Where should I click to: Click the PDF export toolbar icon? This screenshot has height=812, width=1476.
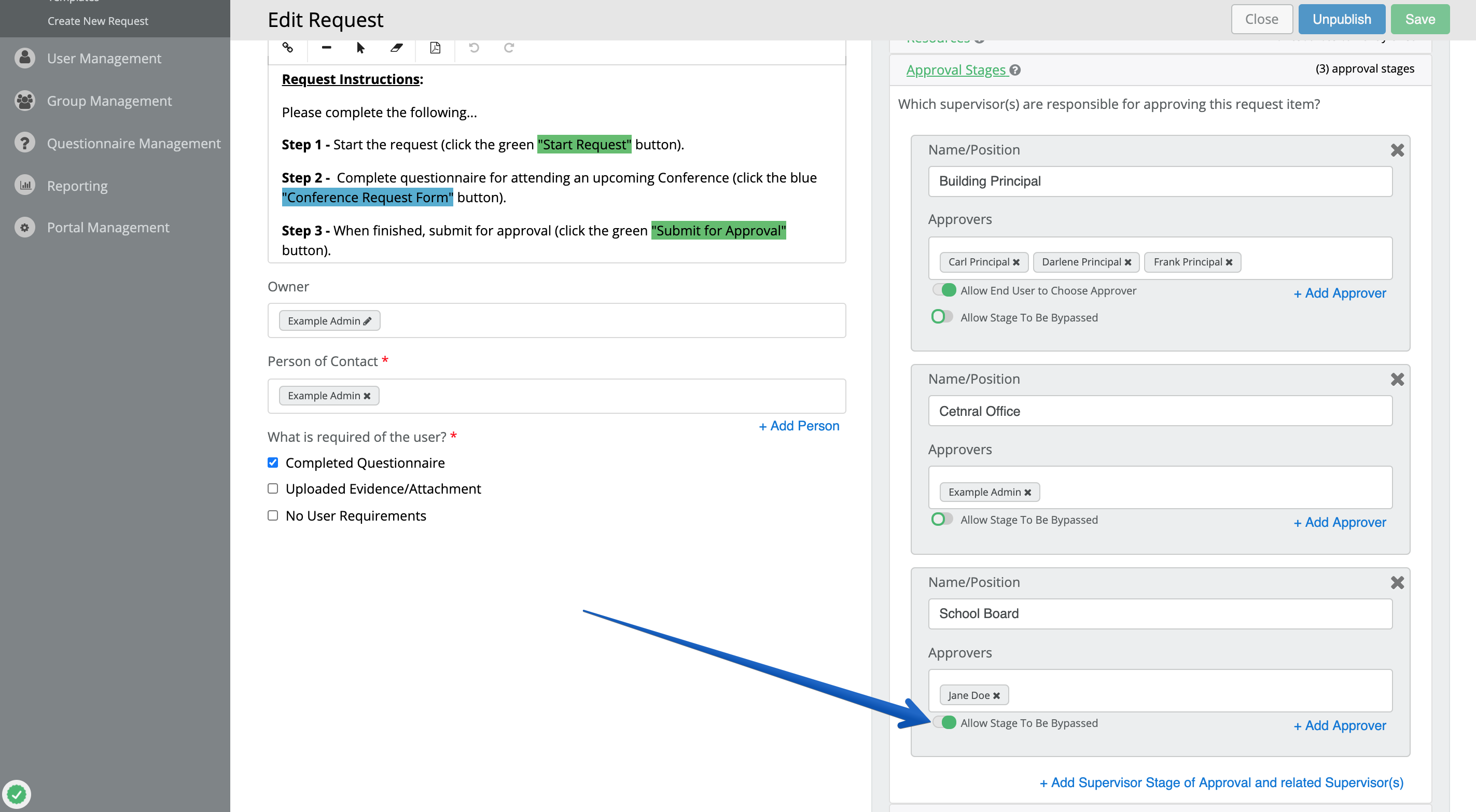(435, 48)
